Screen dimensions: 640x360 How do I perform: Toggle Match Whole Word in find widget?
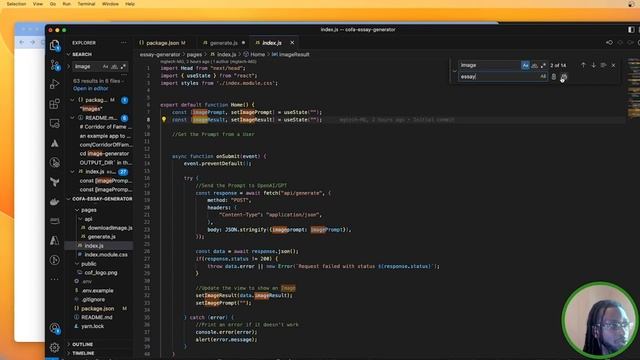pos(534,65)
